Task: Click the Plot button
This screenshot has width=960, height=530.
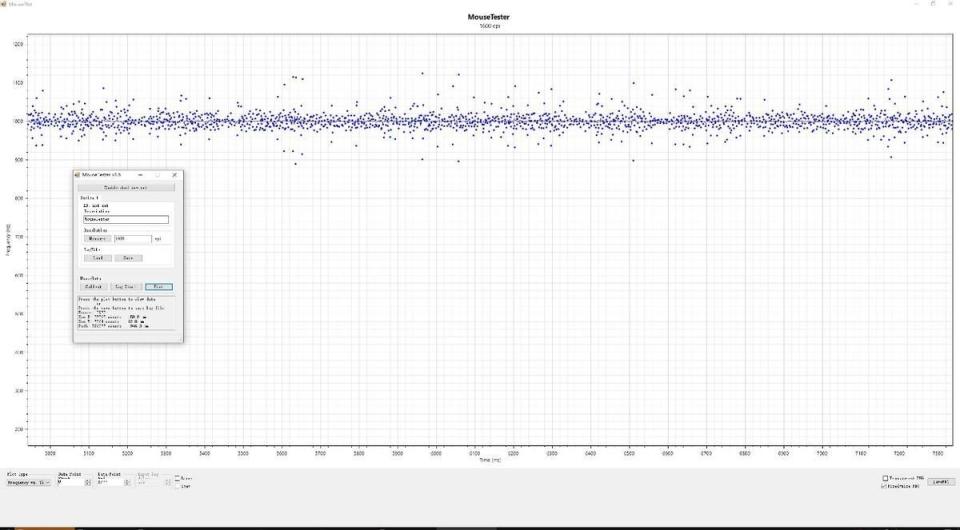Action: [159, 286]
